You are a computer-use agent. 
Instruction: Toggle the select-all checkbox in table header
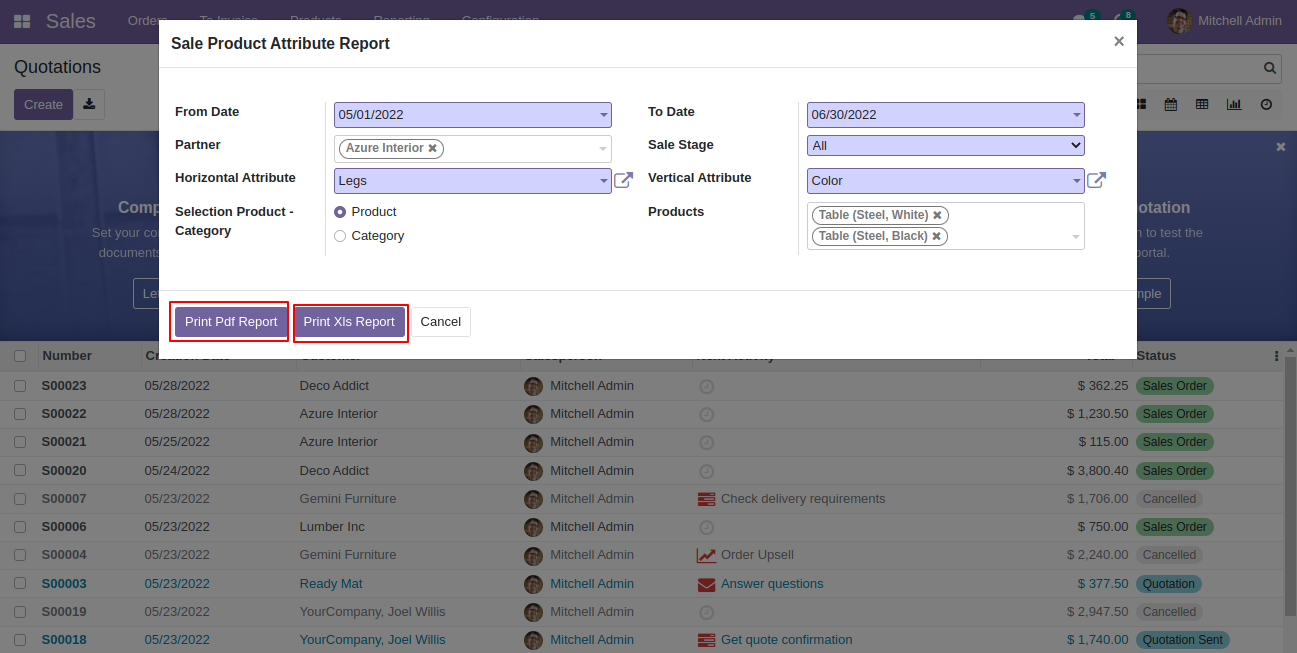(x=20, y=356)
